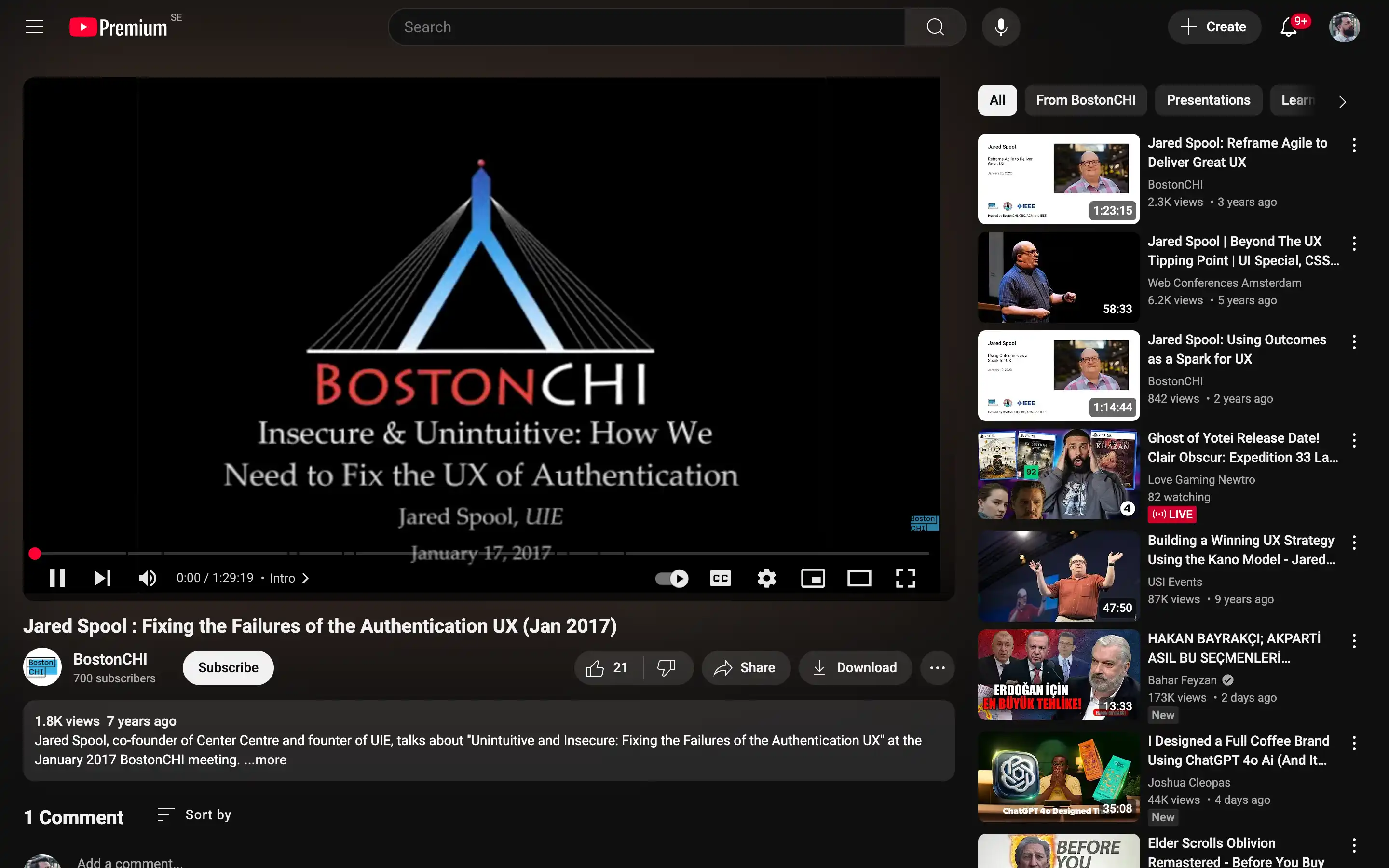Dislike this video
1389x868 pixels.
(666, 668)
